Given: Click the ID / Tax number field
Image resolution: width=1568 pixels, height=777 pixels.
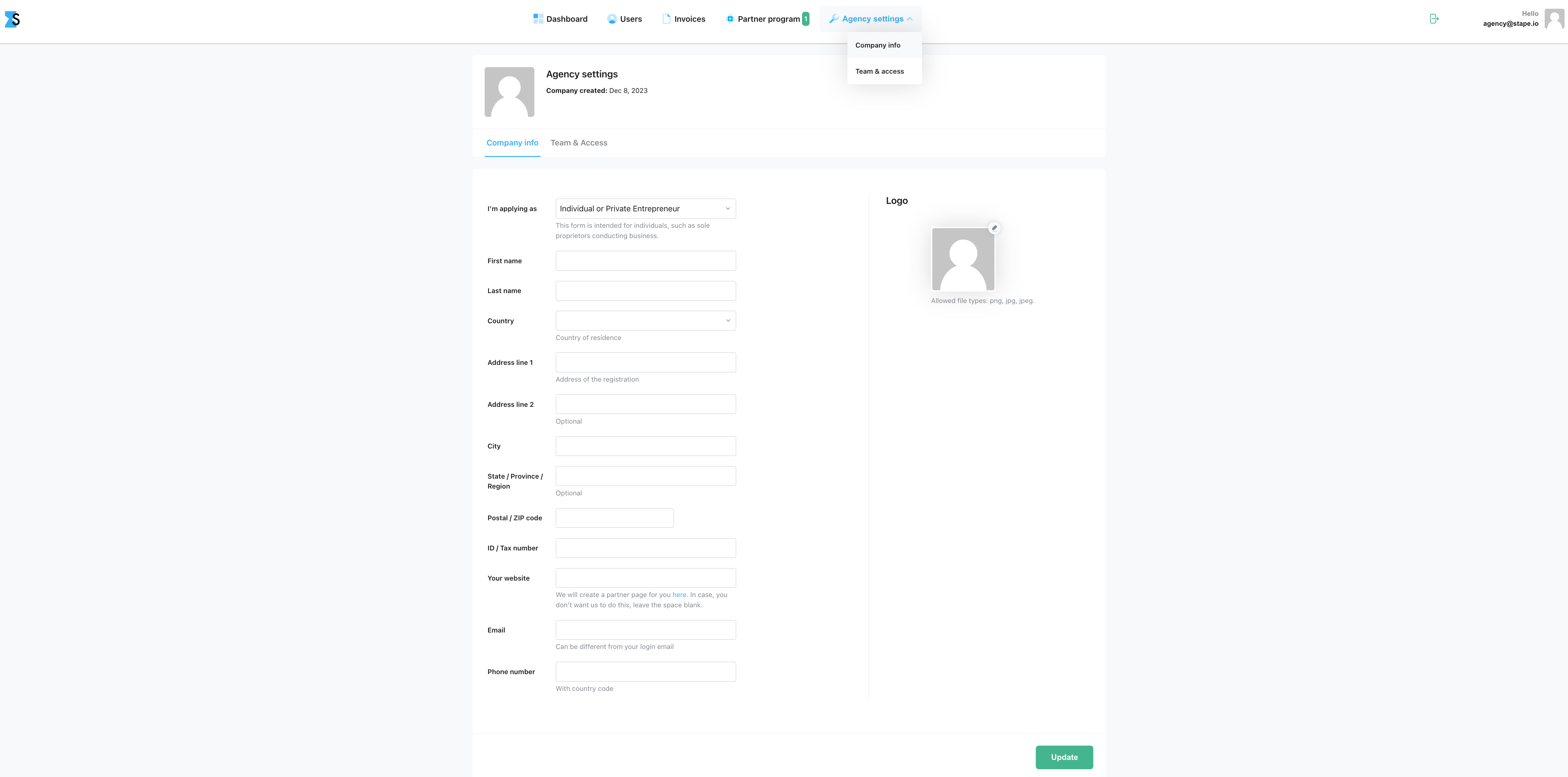Looking at the screenshot, I should point(645,548).
